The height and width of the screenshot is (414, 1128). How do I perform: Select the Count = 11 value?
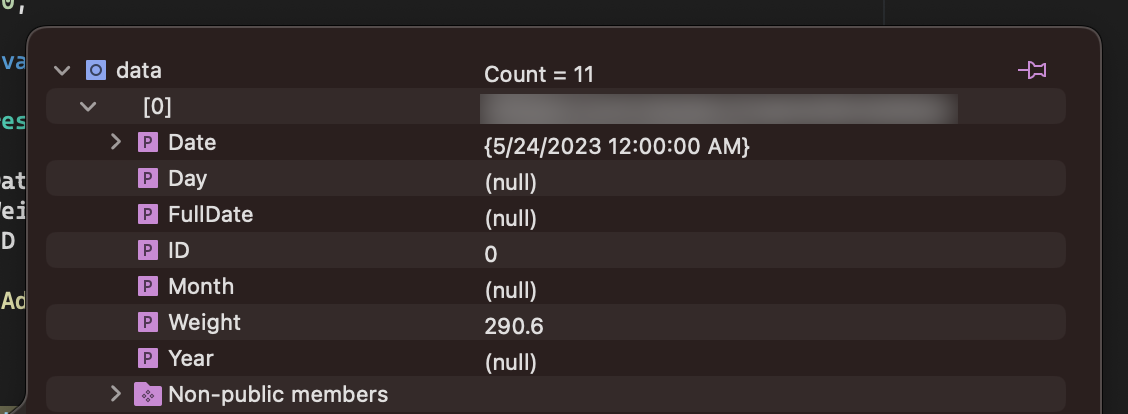tap(539, 75)
